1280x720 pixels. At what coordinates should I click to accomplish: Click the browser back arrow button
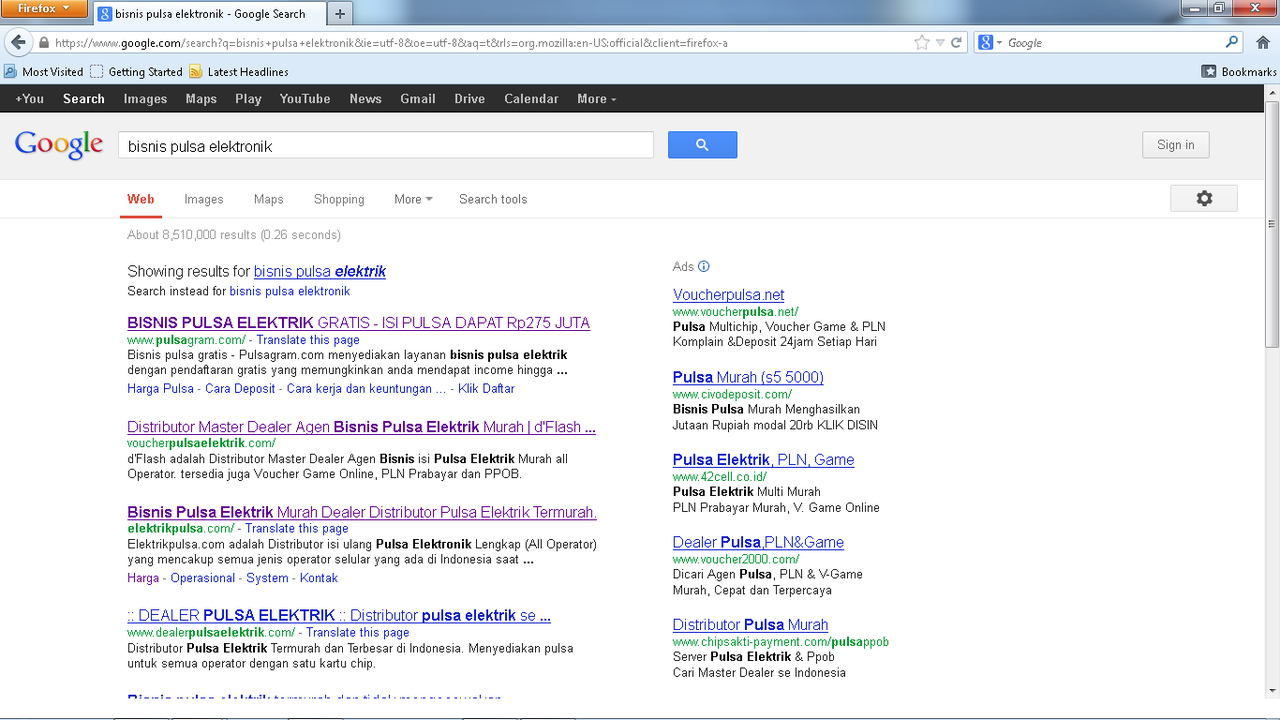[18, 43]
